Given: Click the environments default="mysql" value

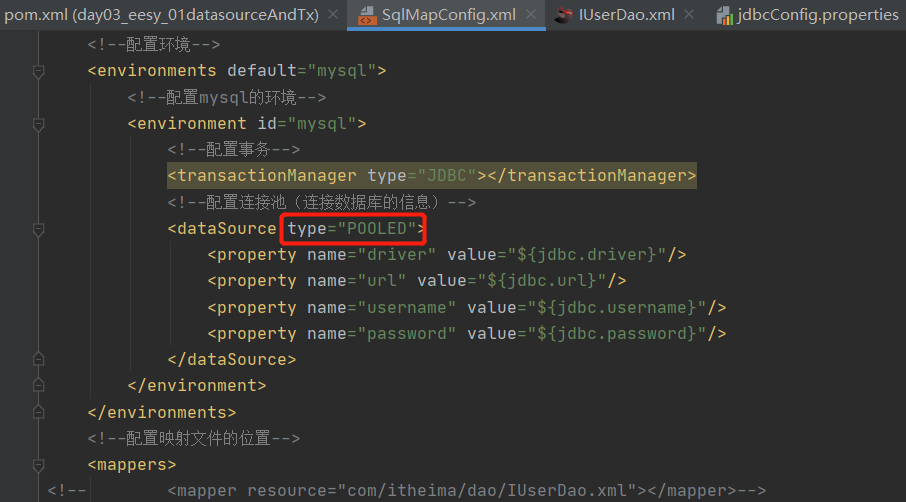Looking at the screenshot, I should (342, 71).
